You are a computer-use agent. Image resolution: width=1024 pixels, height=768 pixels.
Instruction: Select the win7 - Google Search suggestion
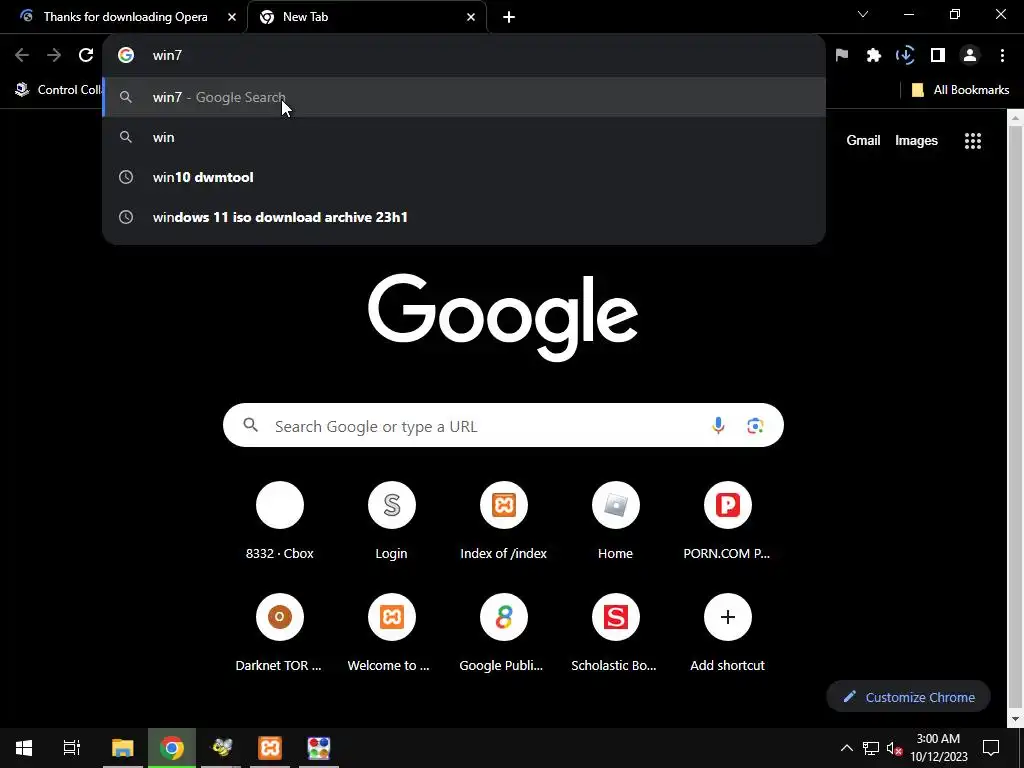coord(464,97)
